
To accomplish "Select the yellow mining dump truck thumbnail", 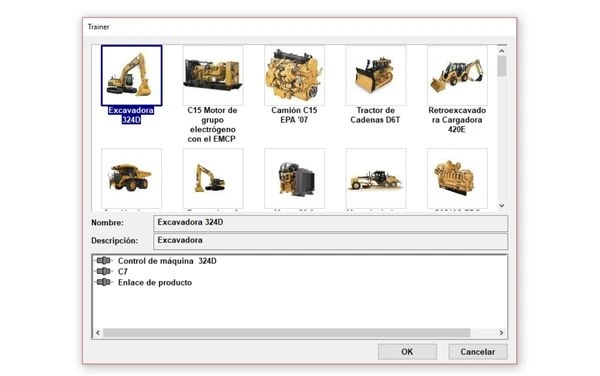I will (x=132, y=178).
